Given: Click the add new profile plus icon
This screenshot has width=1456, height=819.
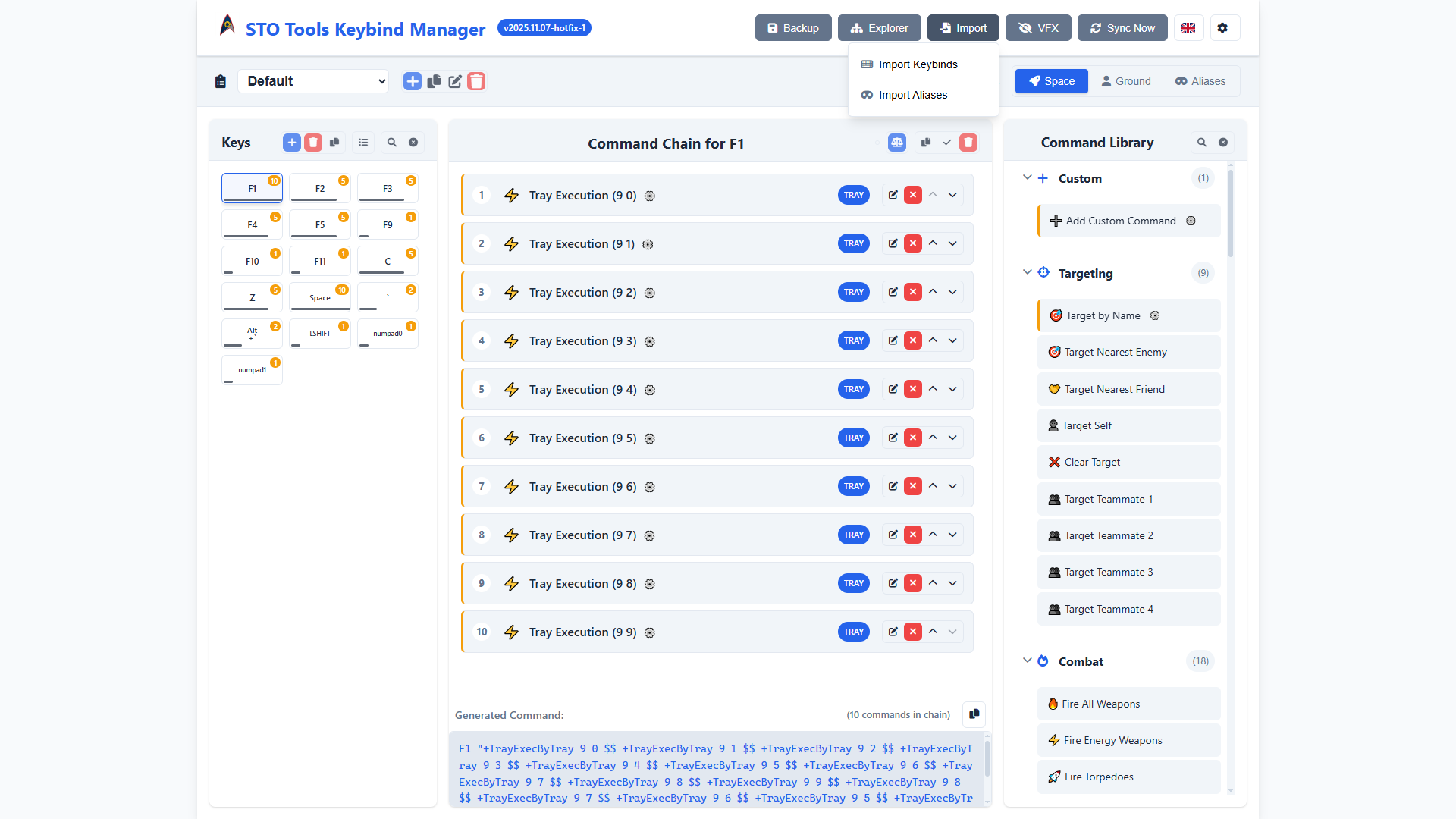Looking at the screenshot, I should 412,81.
